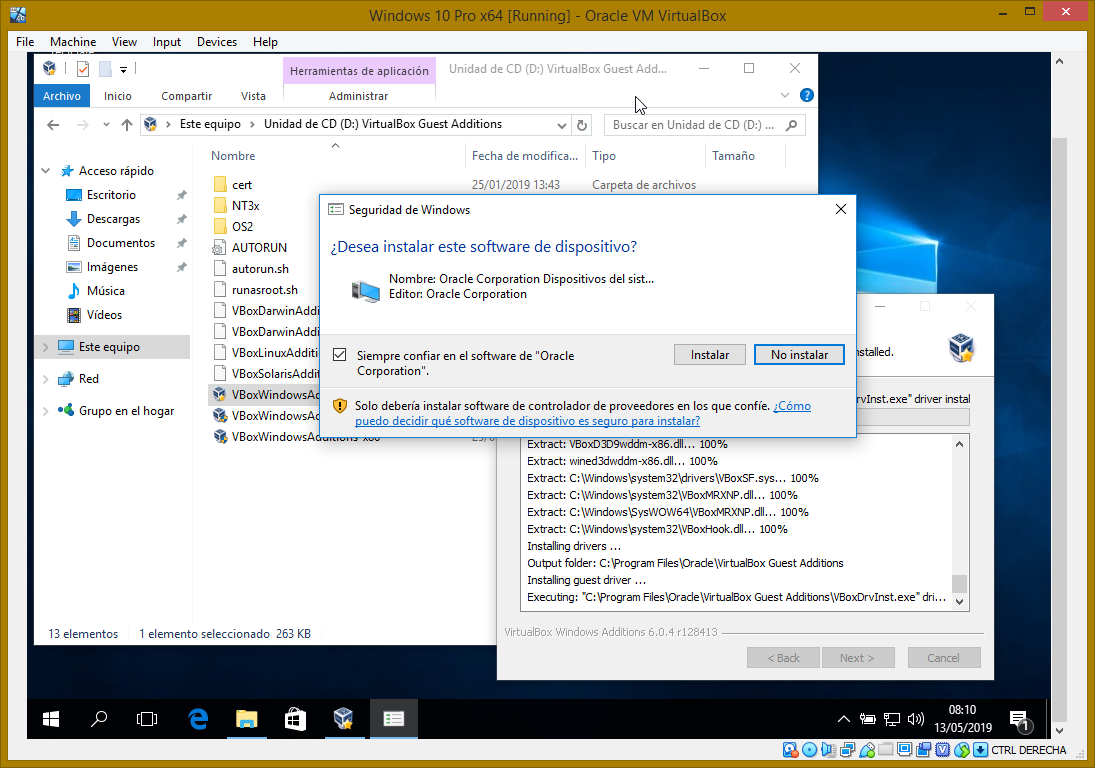The height and width of the screenshot is (768, 1095).
Task: Click the battery power icon in tray
Action: [868, 718]
